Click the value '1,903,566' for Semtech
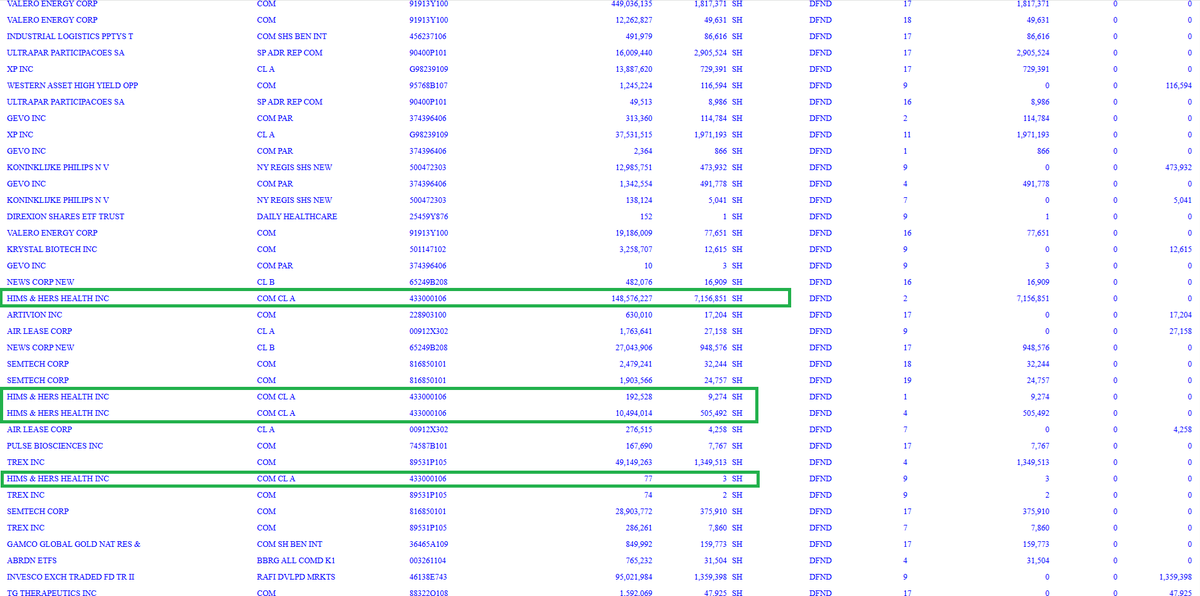This screenshot has width=1200, height=596. (635, 380)
